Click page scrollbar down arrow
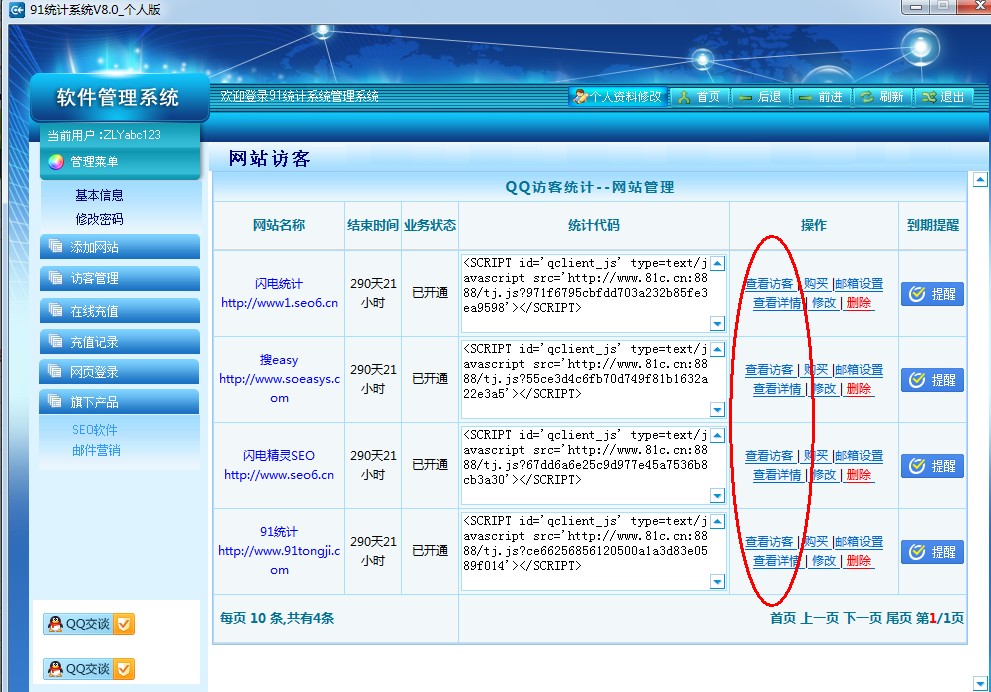Viewport: 991px width, 692px height. (980, 683)
